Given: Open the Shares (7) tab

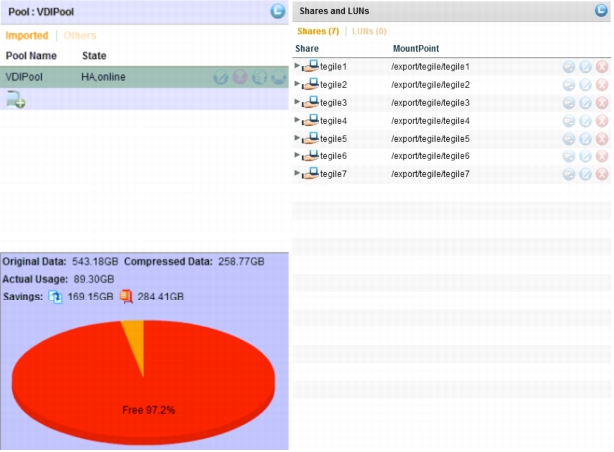Looking at the screenshot, I should [318, 31].
